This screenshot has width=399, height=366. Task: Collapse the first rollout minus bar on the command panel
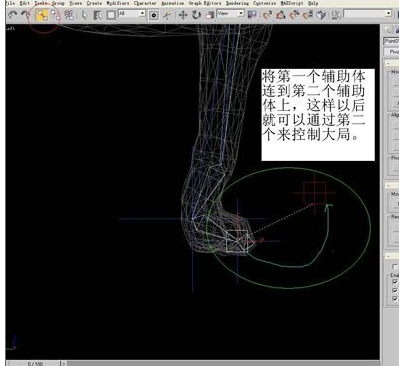point(392,63)
